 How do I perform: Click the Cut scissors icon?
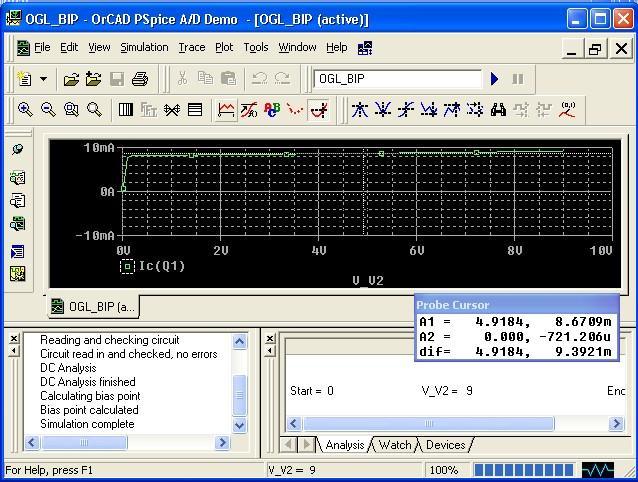point(182,78)
